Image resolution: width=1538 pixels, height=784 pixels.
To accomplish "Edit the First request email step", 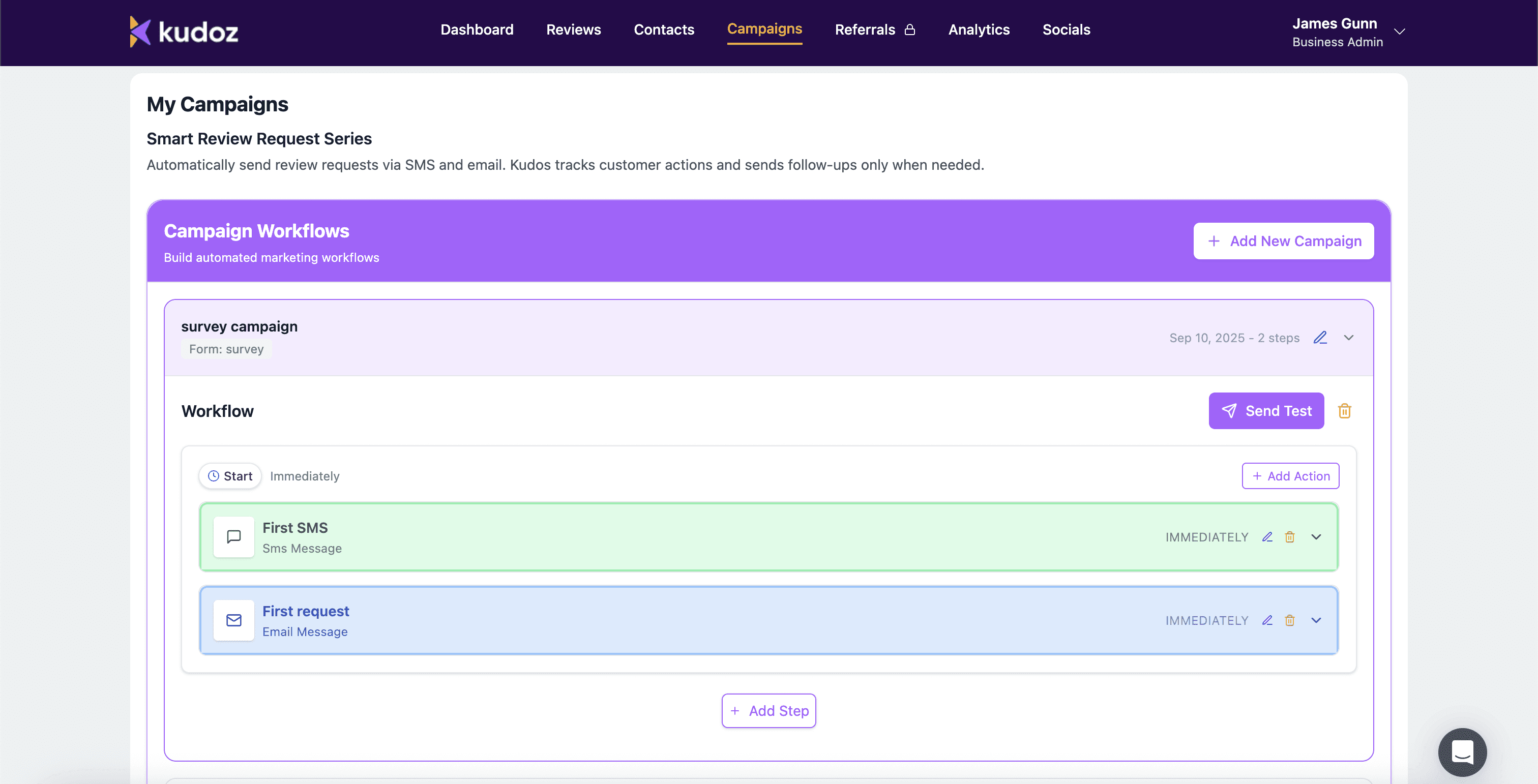I will click(1267, 620).
